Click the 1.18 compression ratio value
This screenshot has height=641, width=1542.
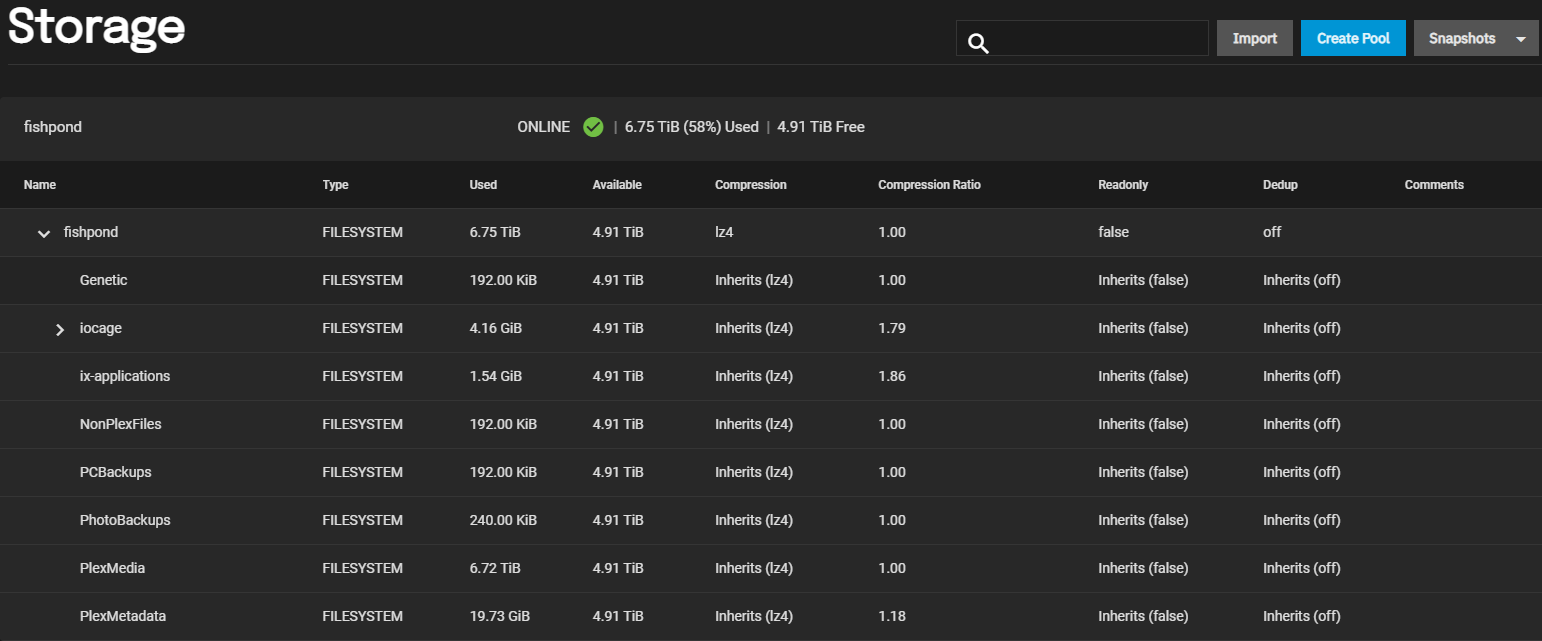click(x=892, y=616)
